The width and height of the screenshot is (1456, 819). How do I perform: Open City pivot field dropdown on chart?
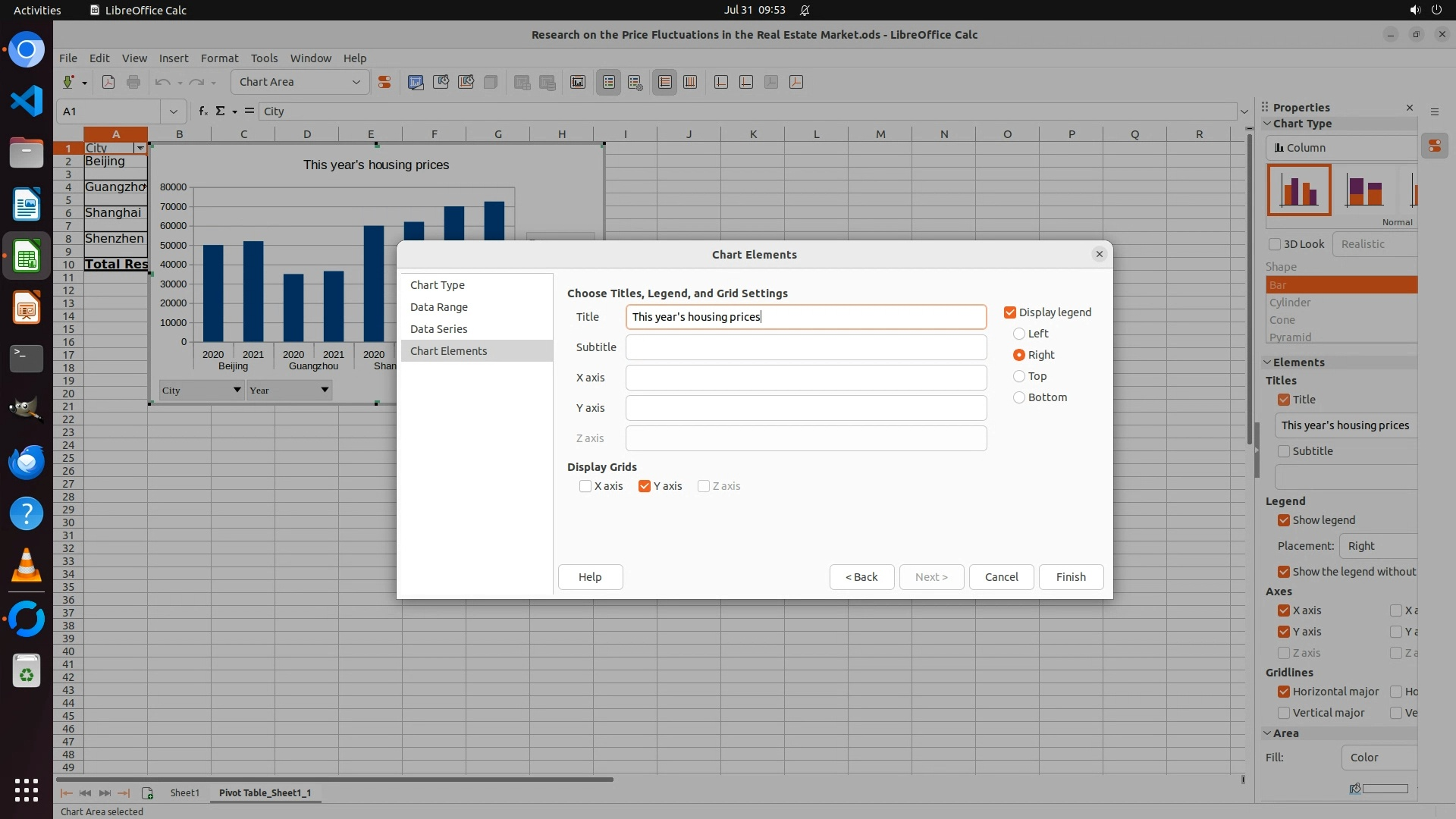[x=237, y=390]
